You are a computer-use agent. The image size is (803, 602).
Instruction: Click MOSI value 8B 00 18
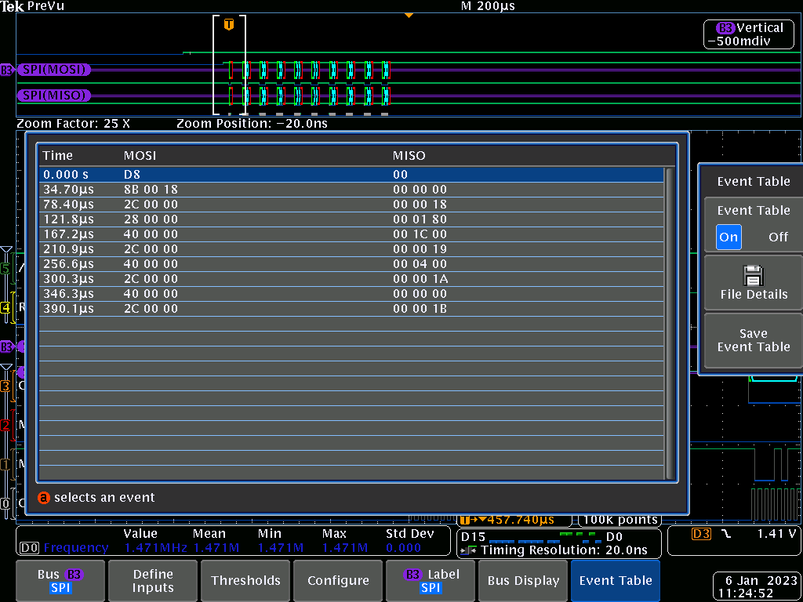click(x=151, y=189)
